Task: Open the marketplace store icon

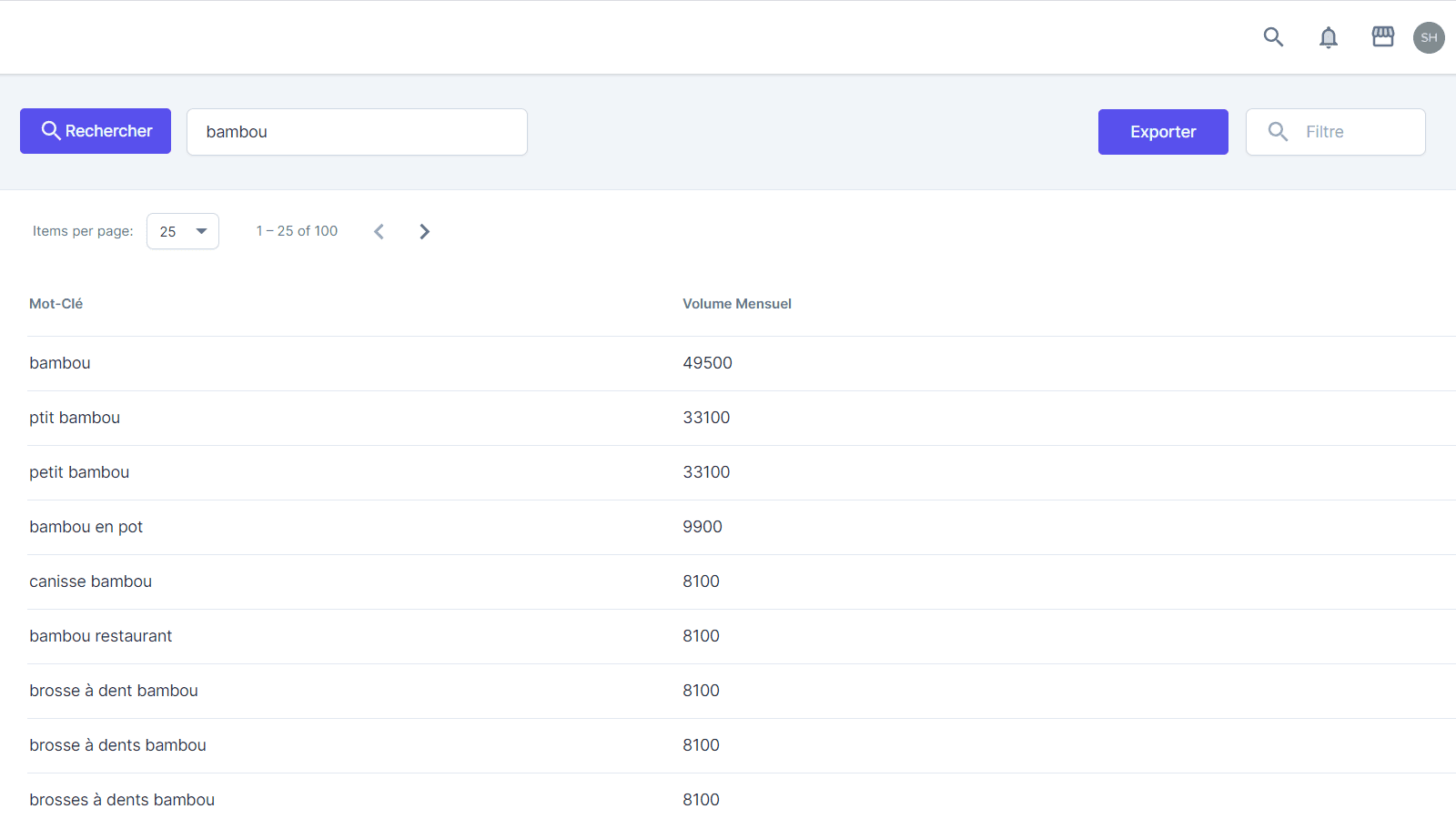Action: (x=1382, y=36)
